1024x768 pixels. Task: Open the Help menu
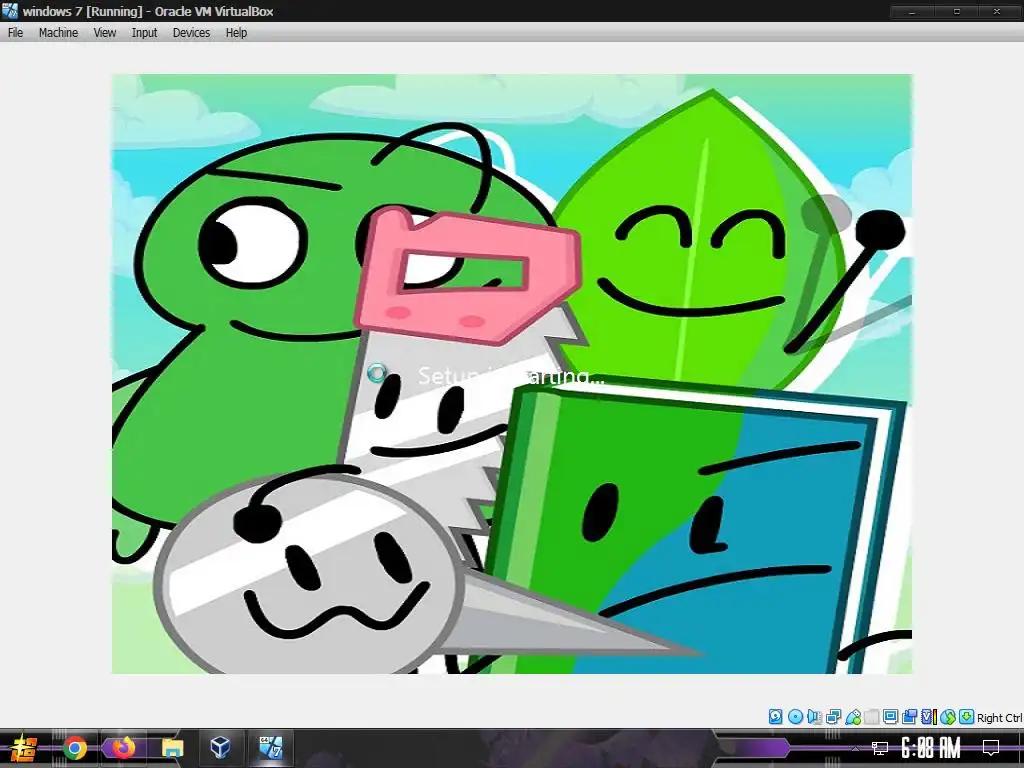[x=236, y=33]
